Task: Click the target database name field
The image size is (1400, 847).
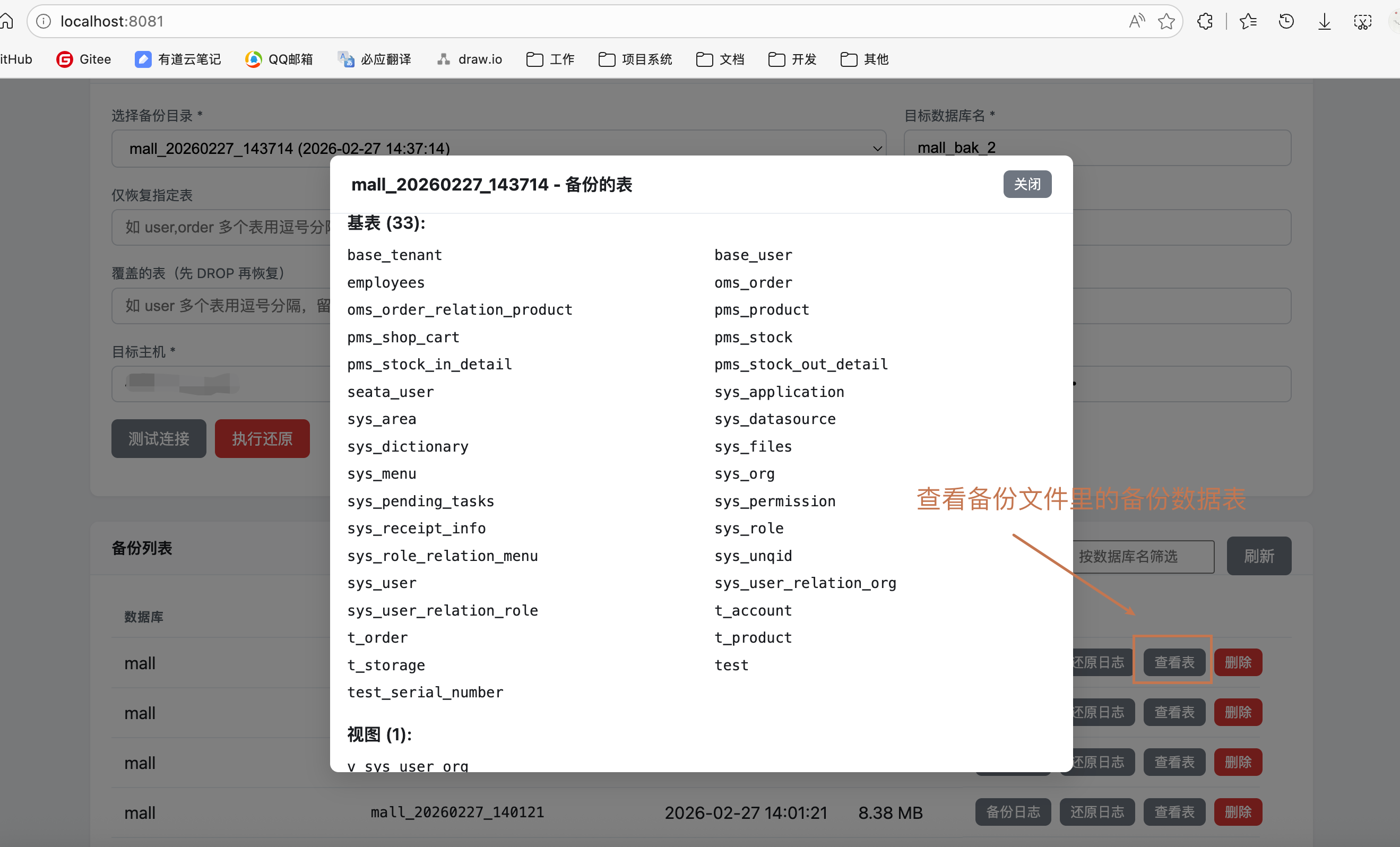Action: pos(1096,148)
